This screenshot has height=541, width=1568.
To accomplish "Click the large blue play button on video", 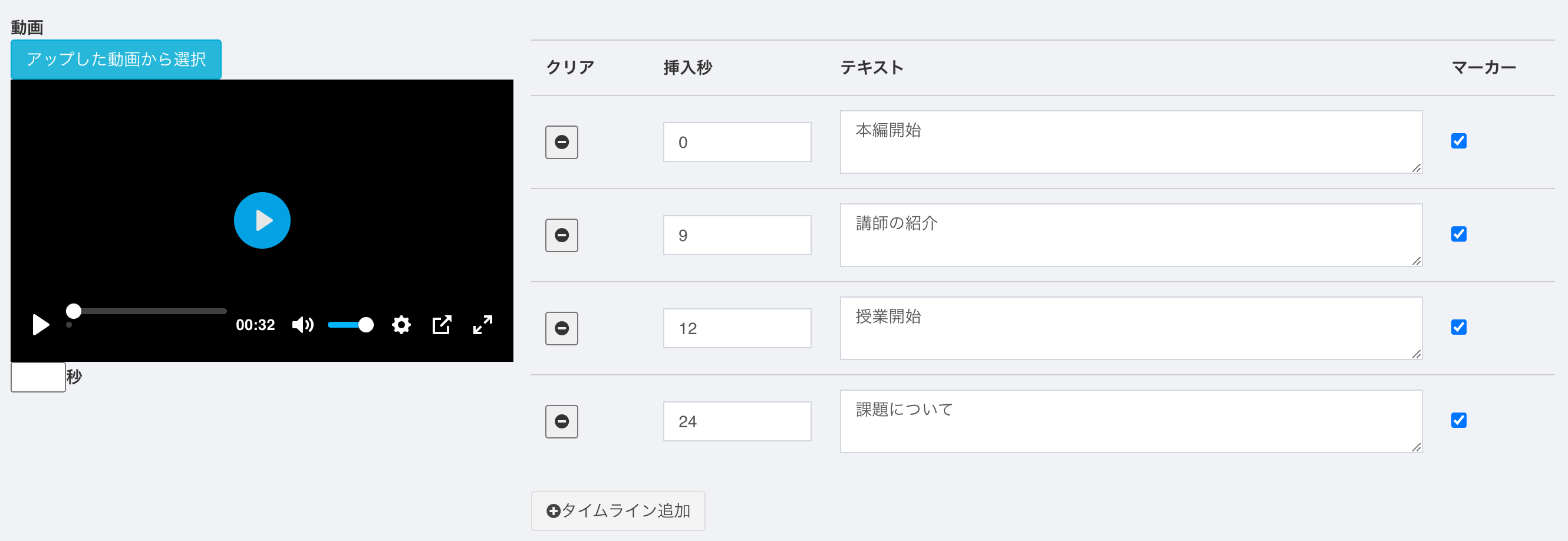I will (262, 220).
